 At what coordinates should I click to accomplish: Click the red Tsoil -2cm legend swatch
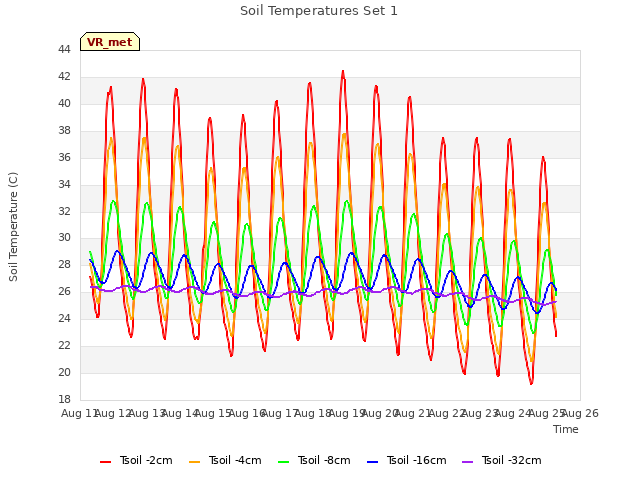[105, 462]
